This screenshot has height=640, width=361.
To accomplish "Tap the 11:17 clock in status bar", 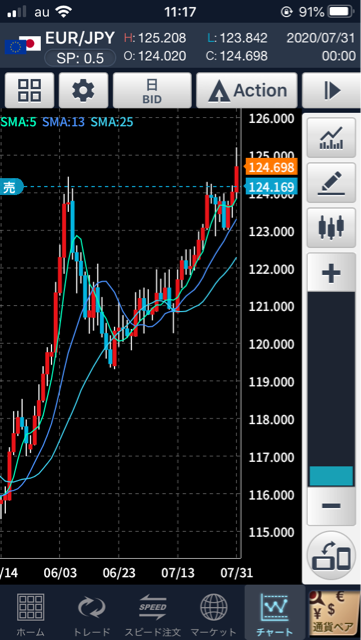I will 180,12.
